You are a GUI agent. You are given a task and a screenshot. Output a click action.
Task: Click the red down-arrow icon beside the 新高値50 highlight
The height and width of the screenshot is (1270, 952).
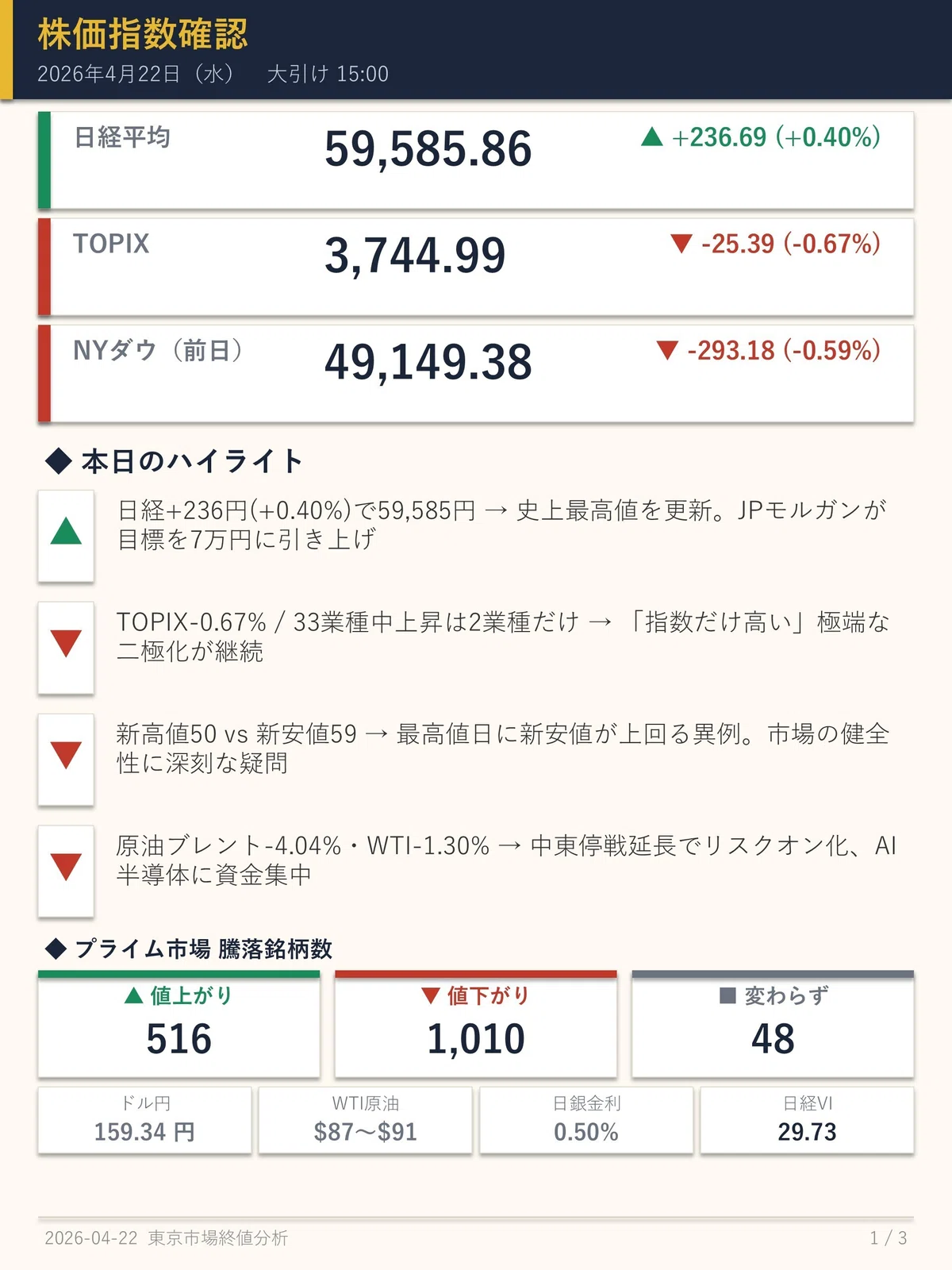[66, 755]
